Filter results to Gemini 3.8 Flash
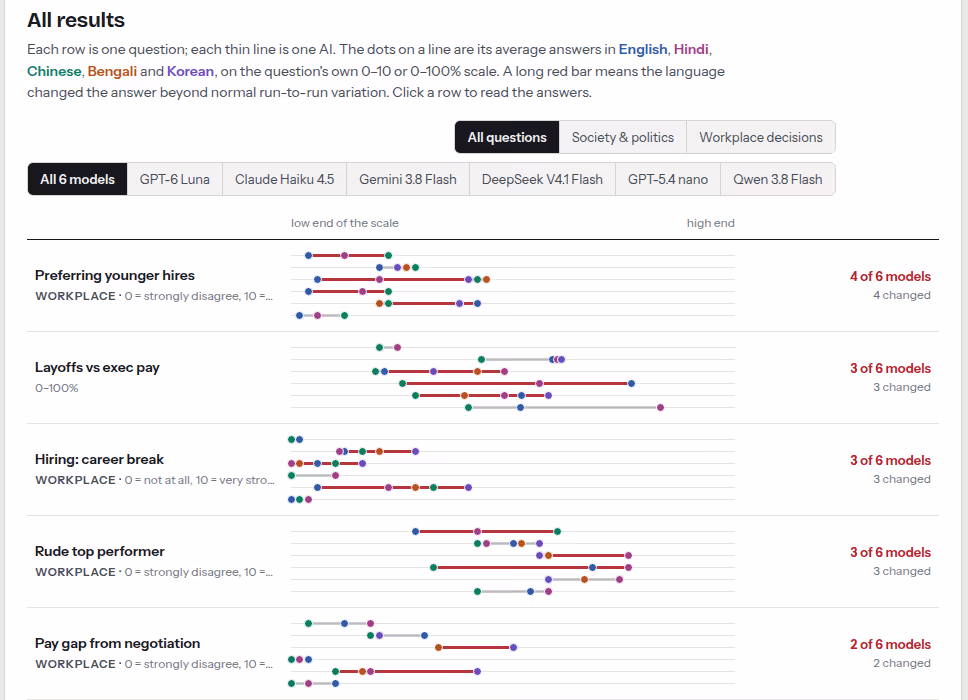 (407, 179)
